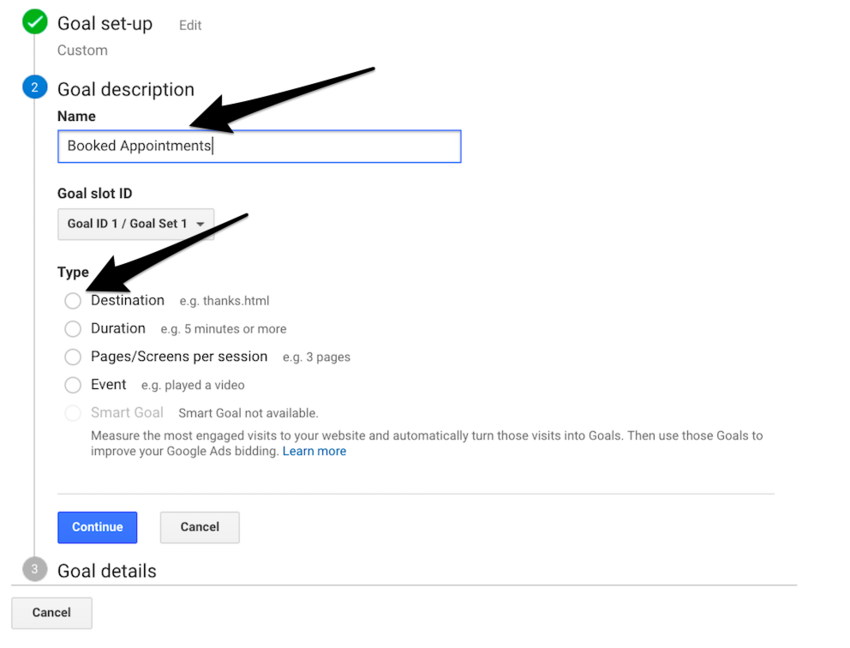Click the Custom text under Goal set-up
Viewport: 850px width, 648px height.
tap(82, 50)
